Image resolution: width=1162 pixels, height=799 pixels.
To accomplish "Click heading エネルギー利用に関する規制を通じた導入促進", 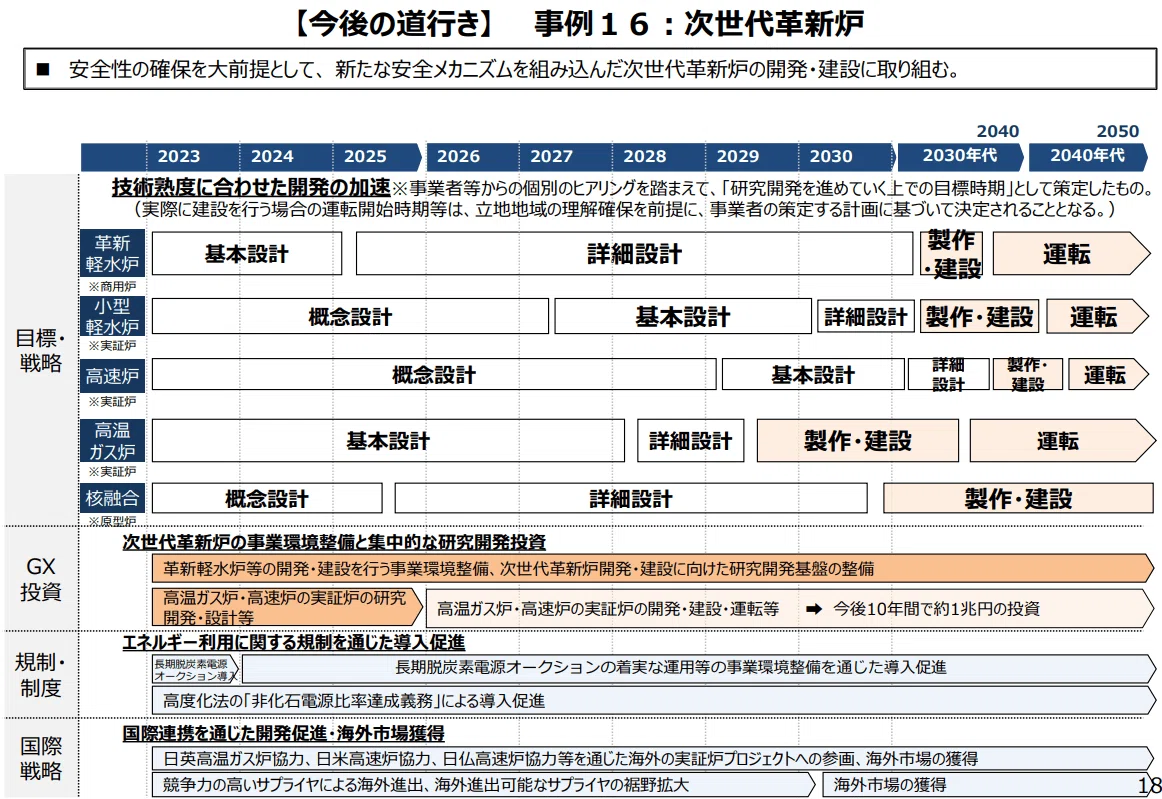I will pyautogui.click(x=293, y=642).
